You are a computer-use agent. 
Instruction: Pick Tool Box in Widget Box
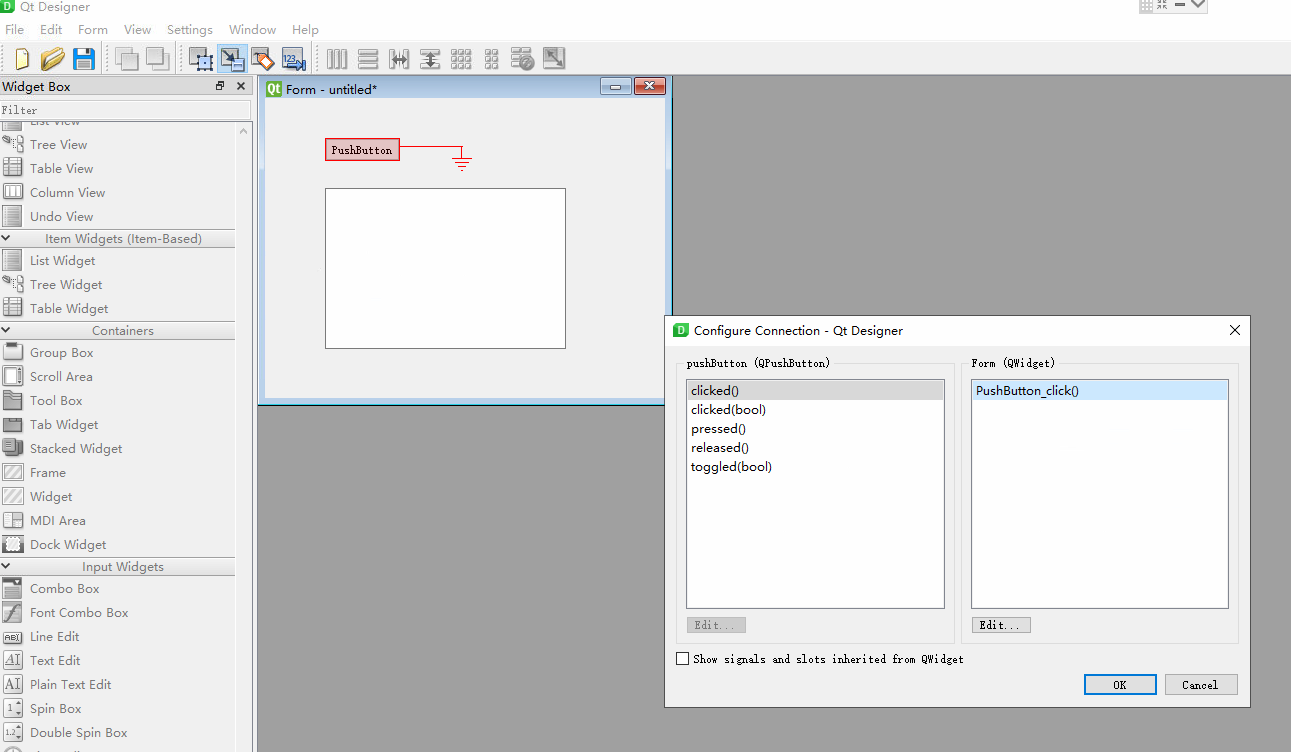click(x=56, y=401)
